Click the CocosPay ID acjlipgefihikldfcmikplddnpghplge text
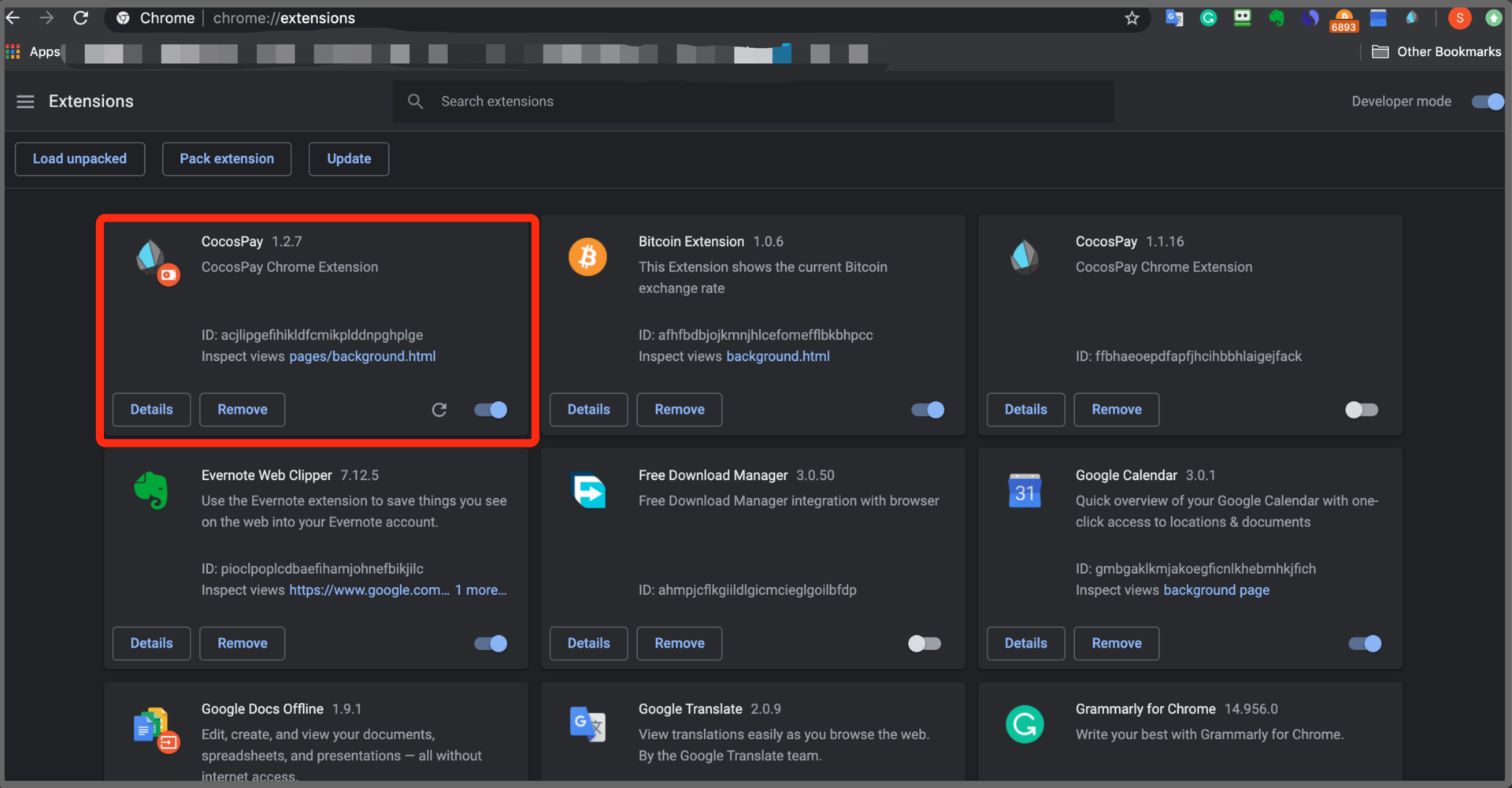This screenshot has width=1512, height=788. [x=312, y=336]
